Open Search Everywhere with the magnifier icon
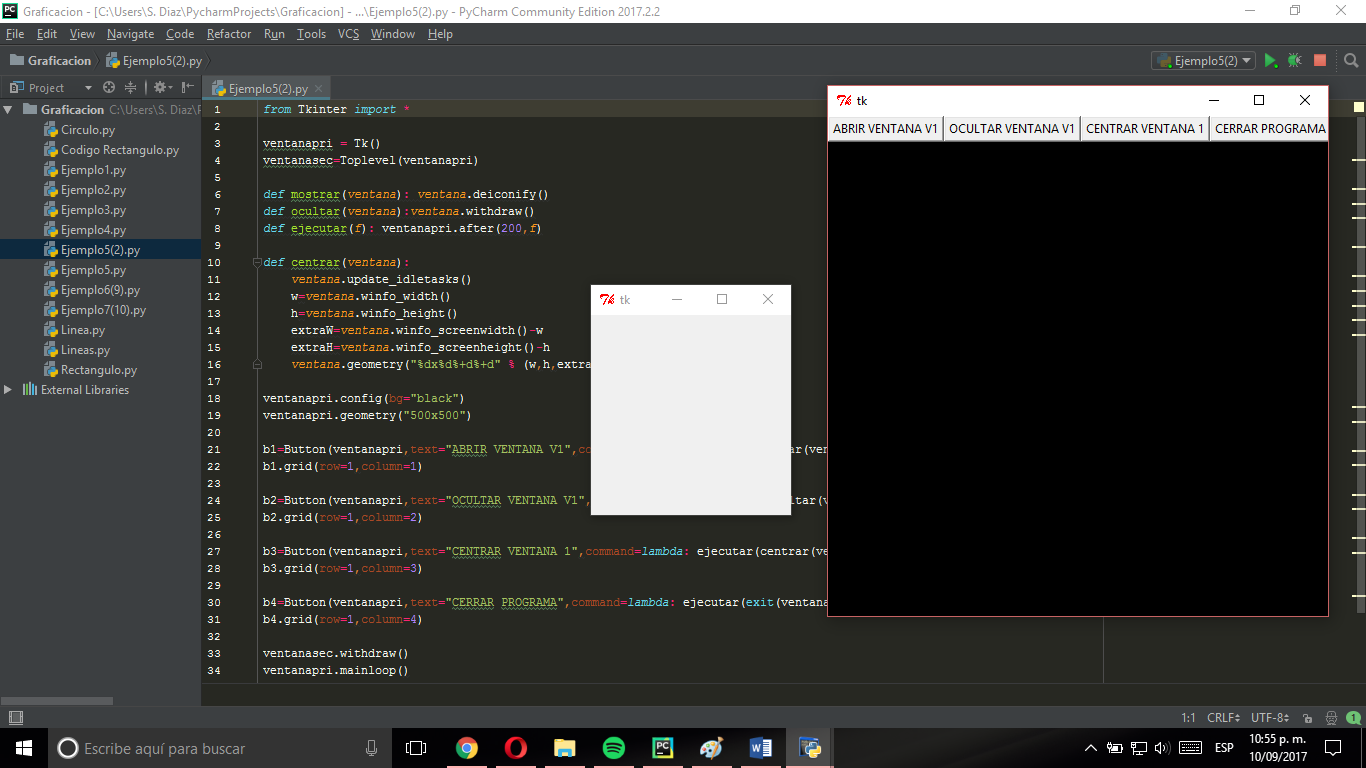The image size is (1366, 768). 1351,61
